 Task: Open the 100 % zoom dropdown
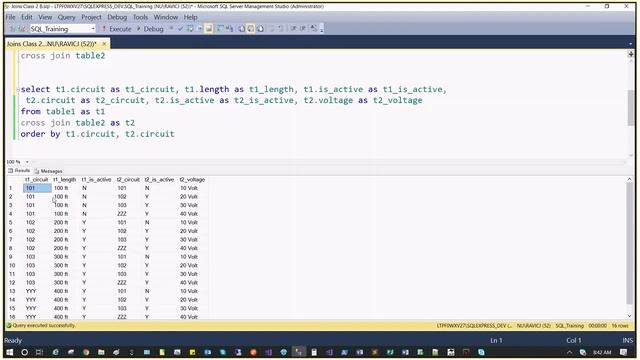[27, 162]
